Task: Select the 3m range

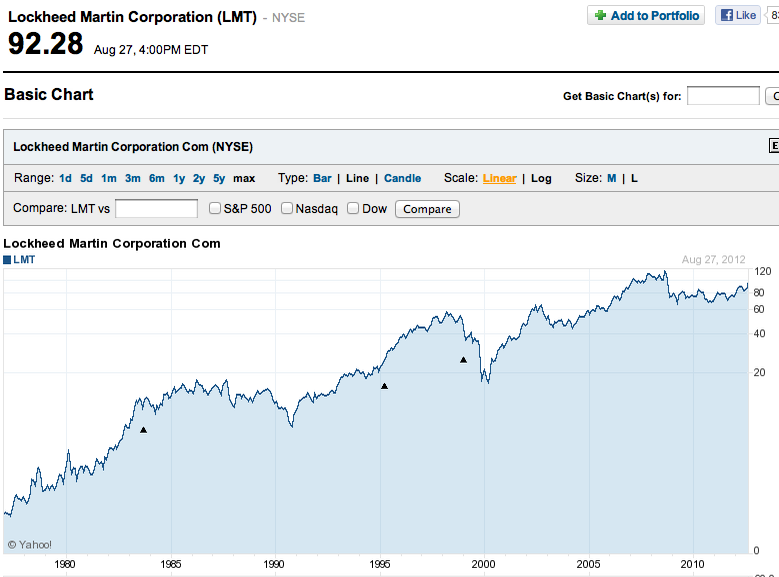Action: coord(133,178)
